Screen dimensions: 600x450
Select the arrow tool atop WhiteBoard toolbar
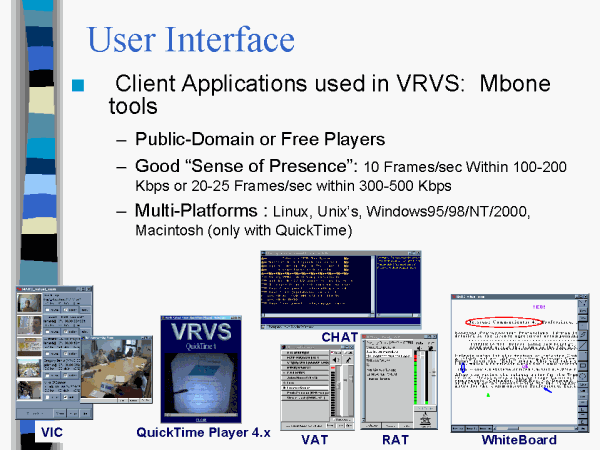click(x=583, y=303)
